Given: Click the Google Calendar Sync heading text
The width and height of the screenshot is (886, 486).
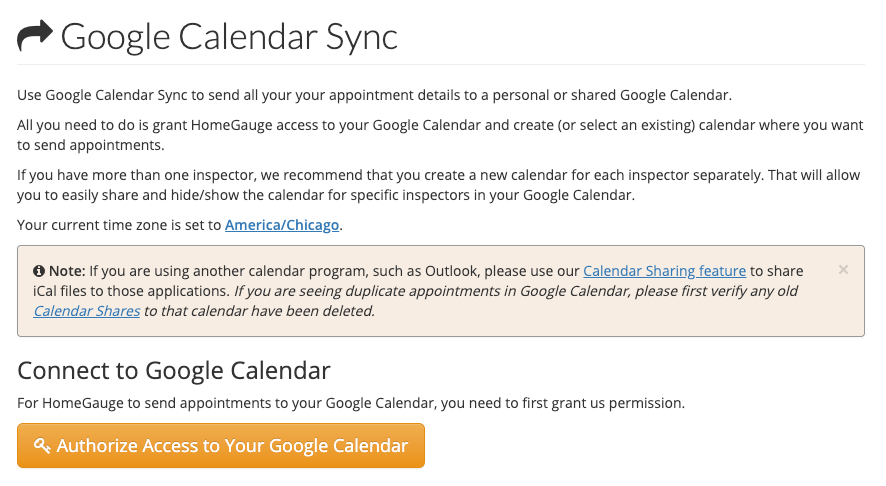Looking at the screenshot, I should click(x=229, y=37).
